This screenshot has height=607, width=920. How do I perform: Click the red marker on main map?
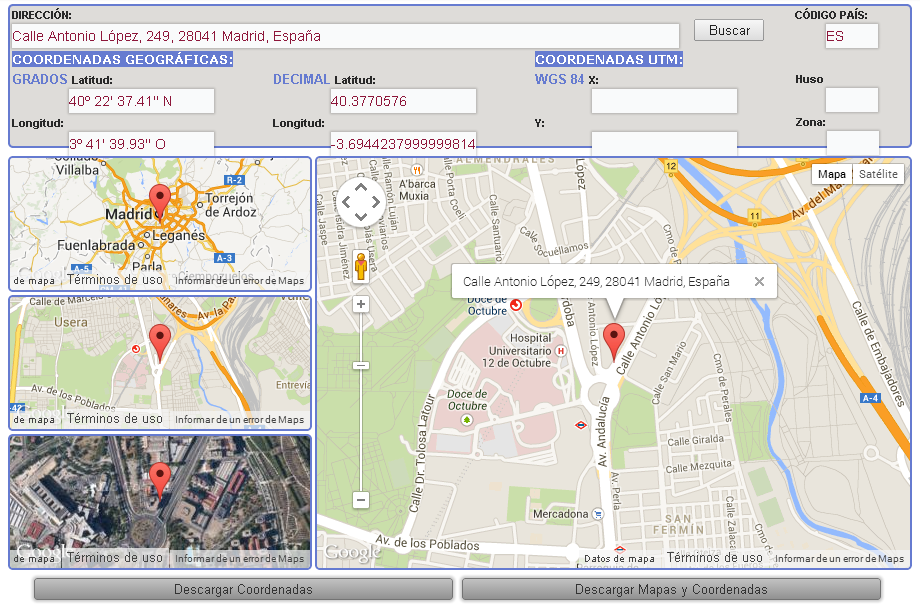pyautogui.click(x=614, y=341)
